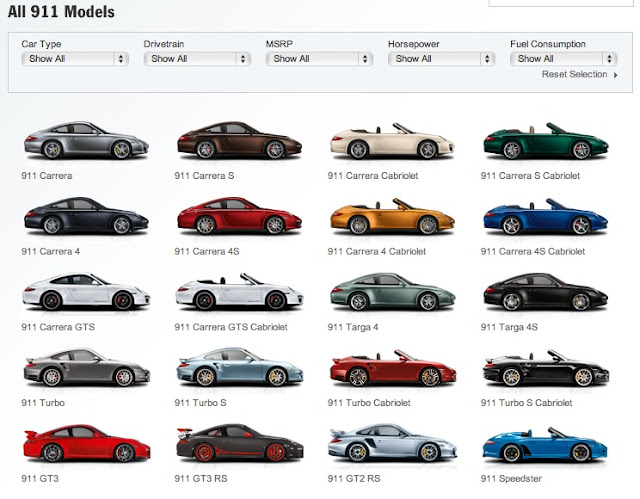The width and height of the screenshot is (640, 499).
Task: Select the blue 911 Speedster image
Action: tap(546, 444)
